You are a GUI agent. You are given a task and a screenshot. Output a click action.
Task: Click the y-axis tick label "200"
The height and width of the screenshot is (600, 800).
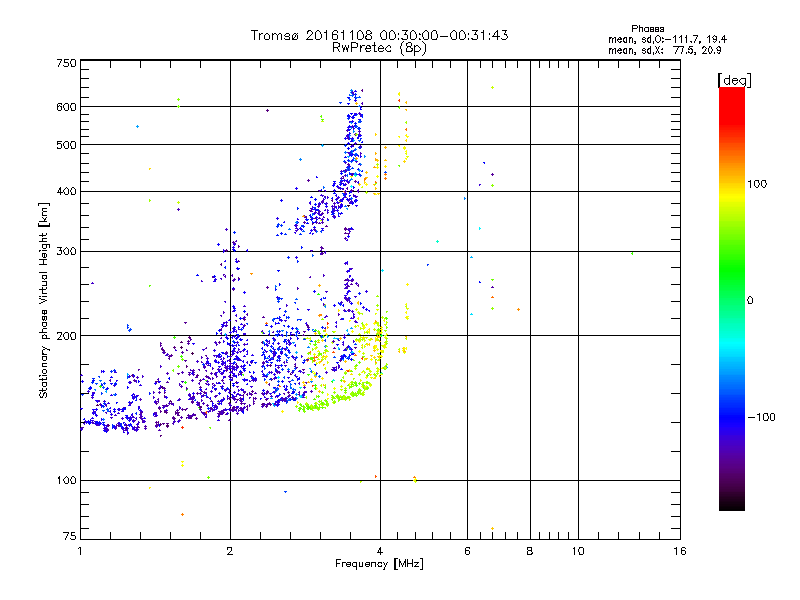66,336
